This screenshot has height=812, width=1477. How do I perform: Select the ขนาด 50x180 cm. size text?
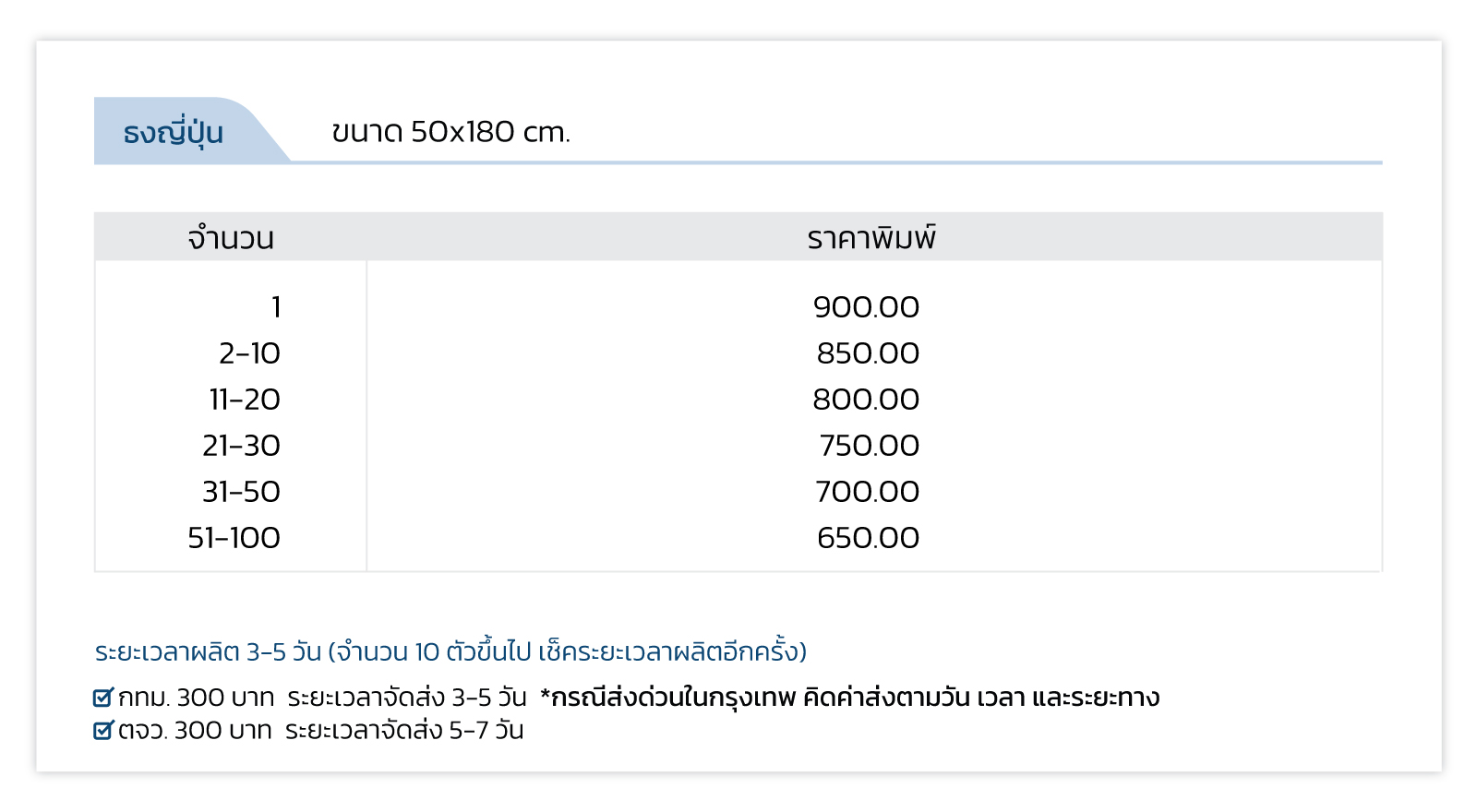[451, 132]
